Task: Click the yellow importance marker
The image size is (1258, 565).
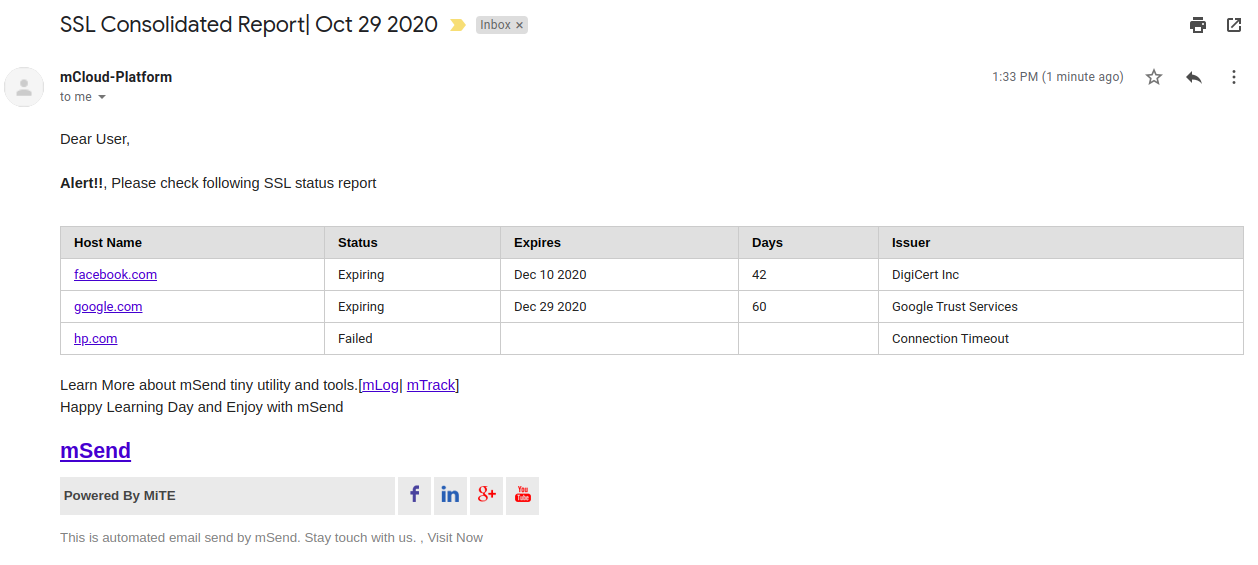Action: coord(457,25)
